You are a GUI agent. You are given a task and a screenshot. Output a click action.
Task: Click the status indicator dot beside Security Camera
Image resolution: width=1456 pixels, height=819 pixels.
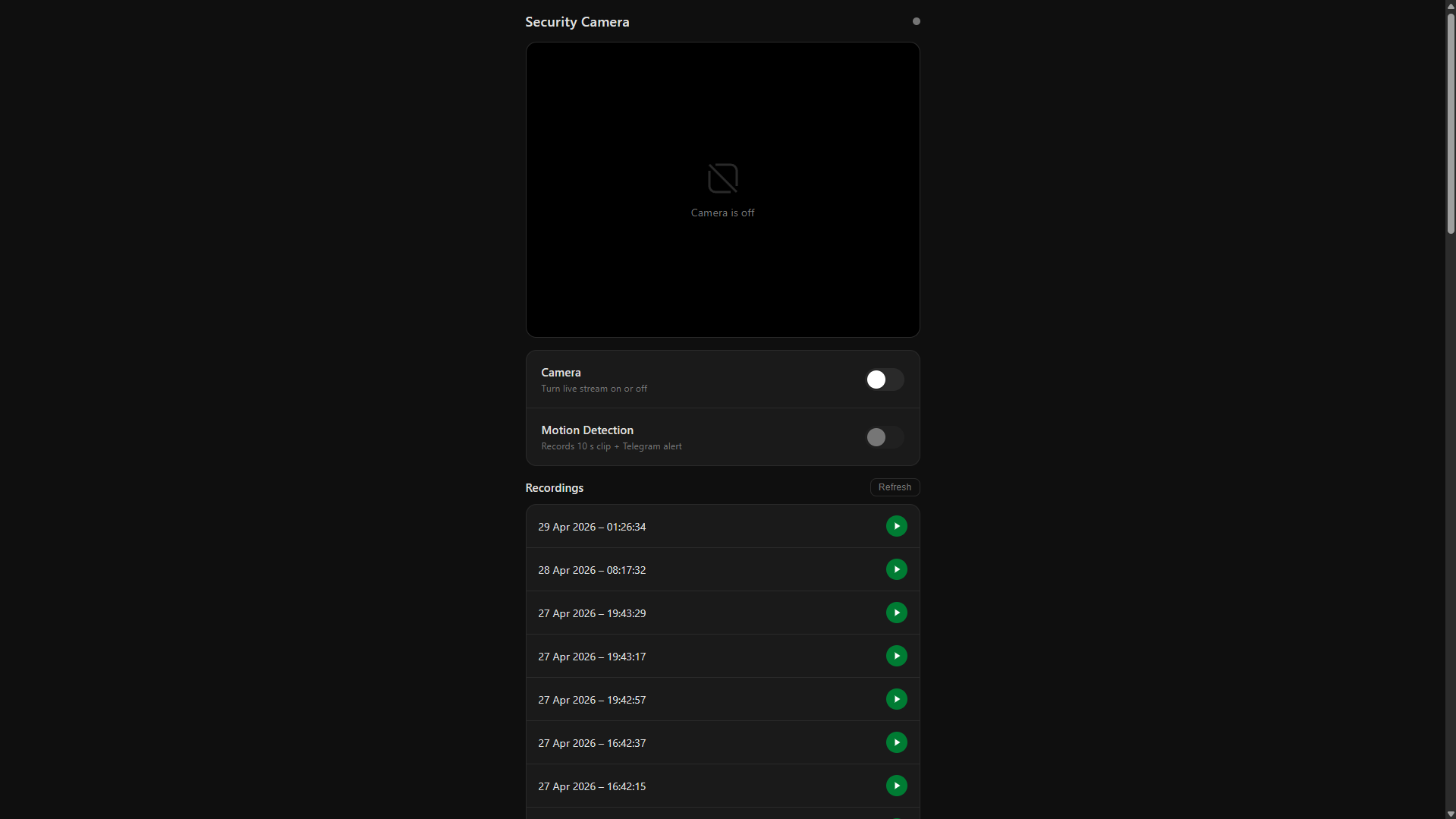tap(916, 21)
